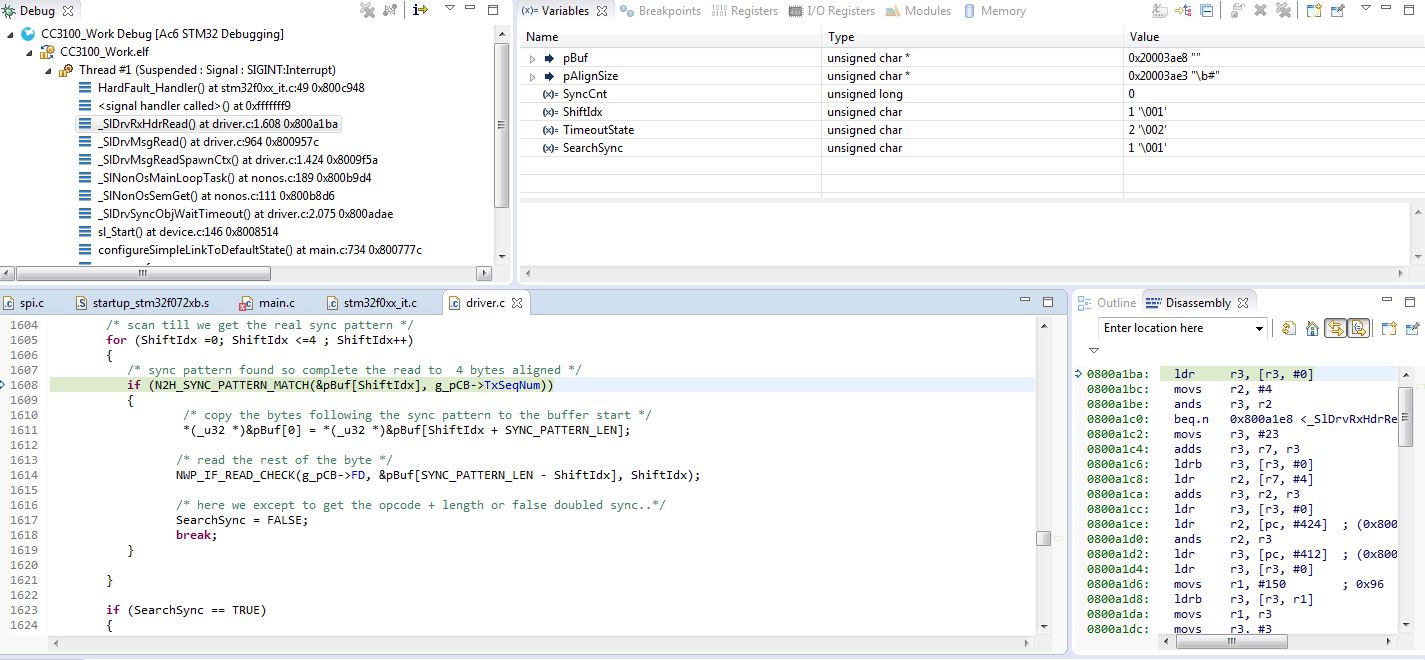The width and height of the screenshot is (1425, 660).
Task: Switch to the Memory tab
Action: [x=996, y=11]
